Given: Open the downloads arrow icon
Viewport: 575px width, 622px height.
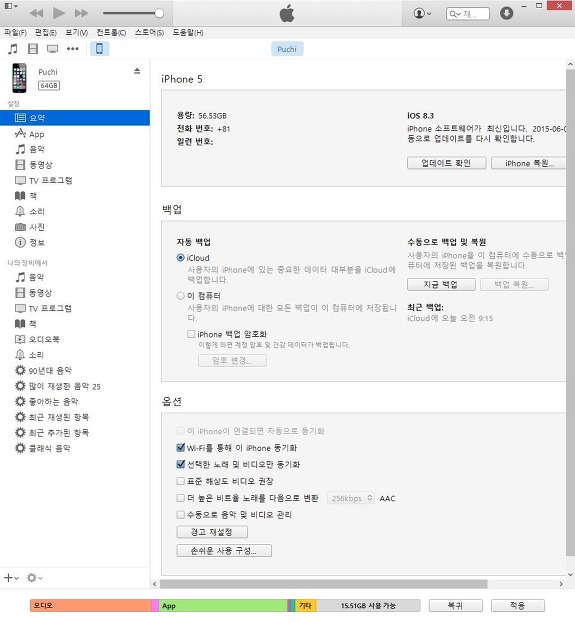Looking at the screenshot, I should [x=506, y=13].
